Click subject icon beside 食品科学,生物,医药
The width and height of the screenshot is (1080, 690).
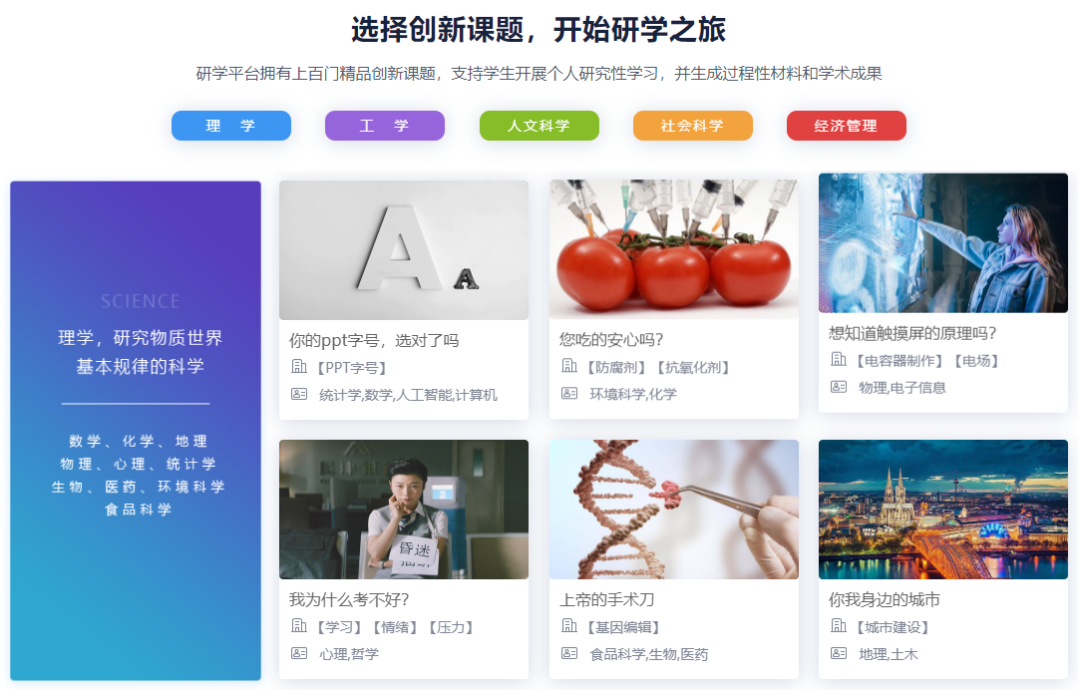569,654
